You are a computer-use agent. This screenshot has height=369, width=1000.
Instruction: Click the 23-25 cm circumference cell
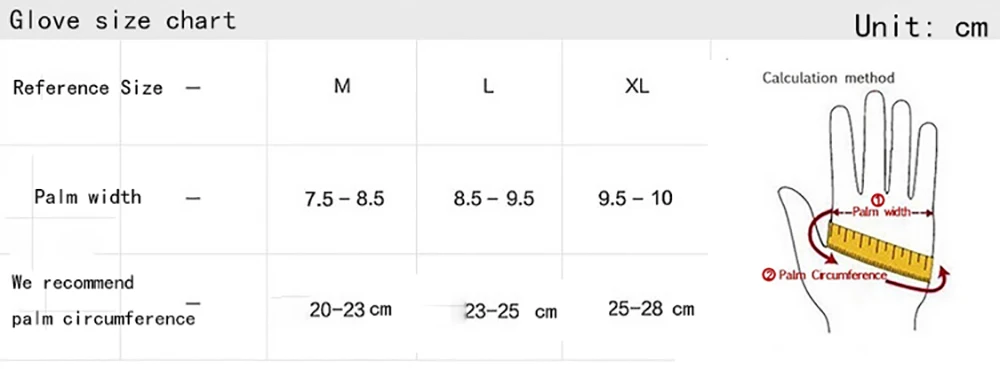(511, 312)
